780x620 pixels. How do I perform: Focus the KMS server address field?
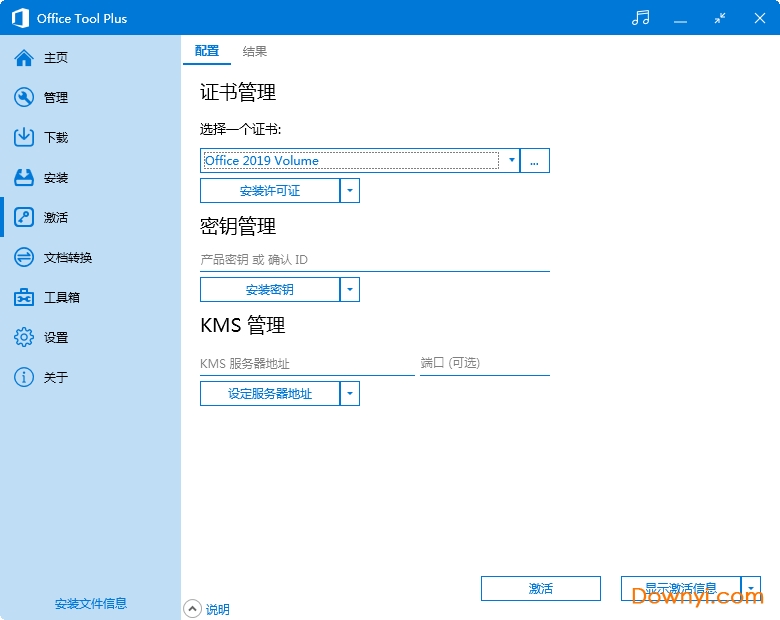[x=306, y=364]
